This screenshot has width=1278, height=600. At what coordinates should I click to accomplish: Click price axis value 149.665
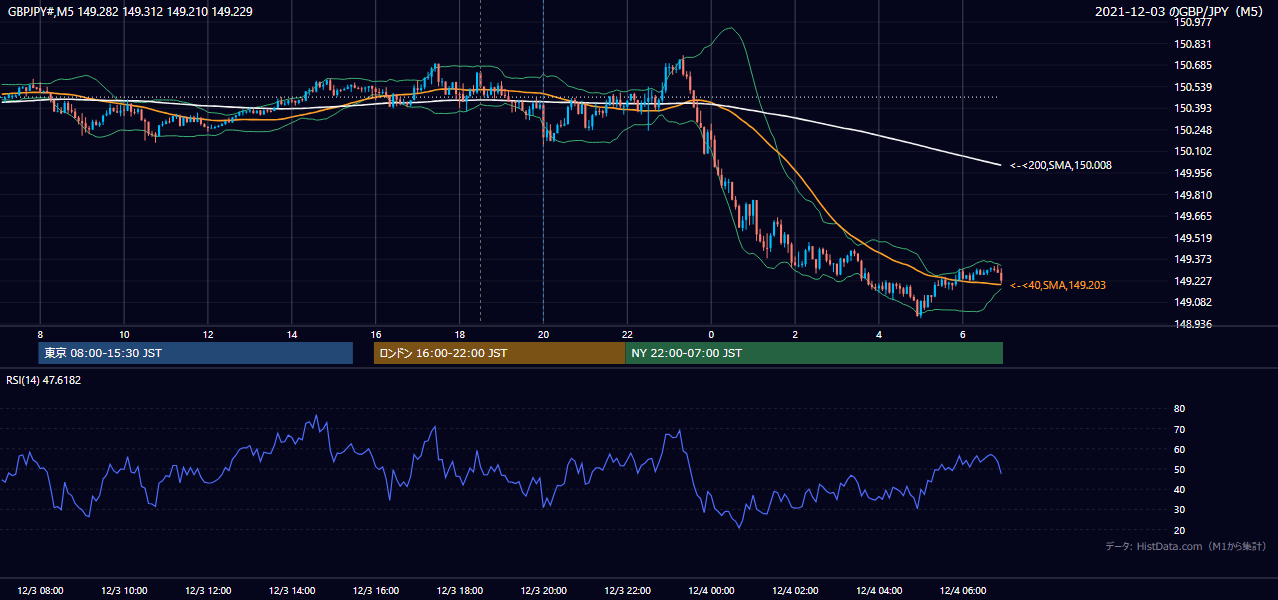1194,216
